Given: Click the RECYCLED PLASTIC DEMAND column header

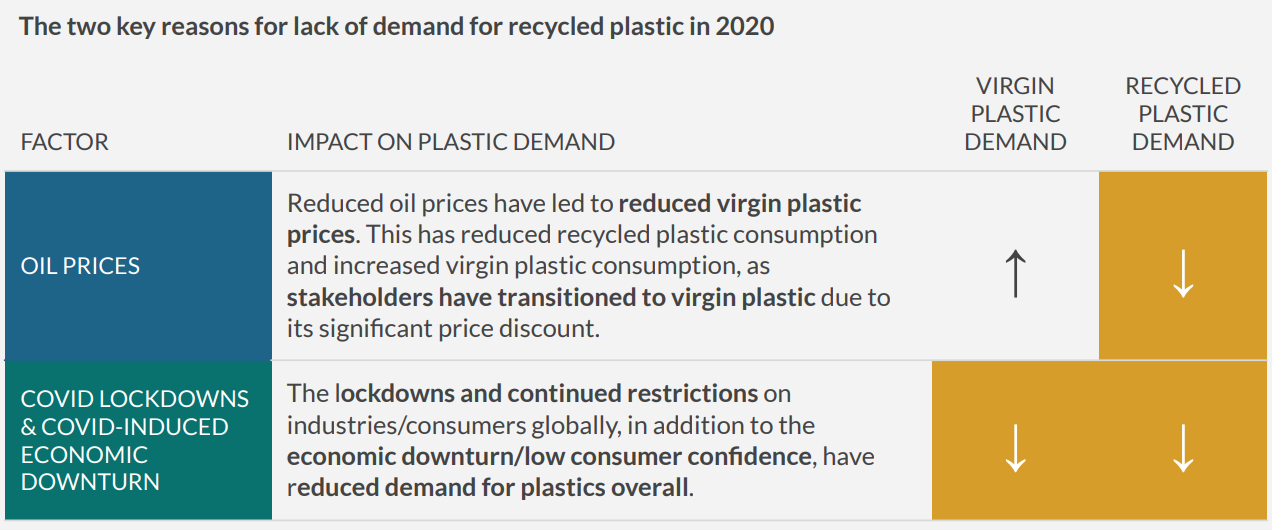Looking at the screenshot, I should [x=1183, y=114].
